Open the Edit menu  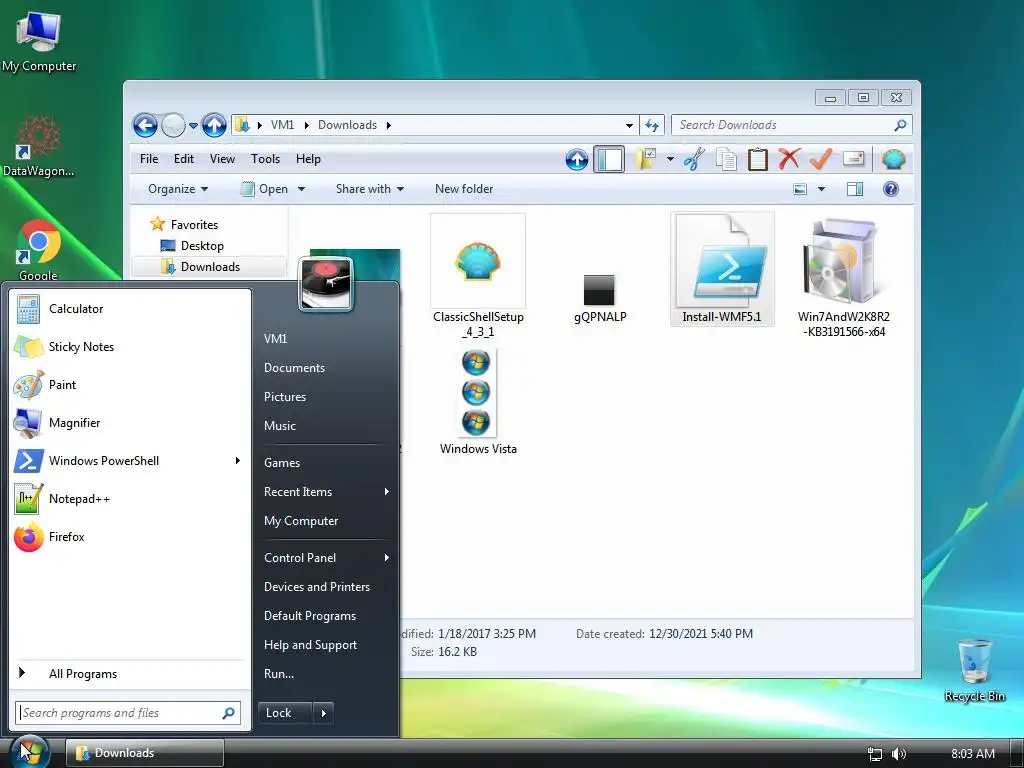click(184, 159)
